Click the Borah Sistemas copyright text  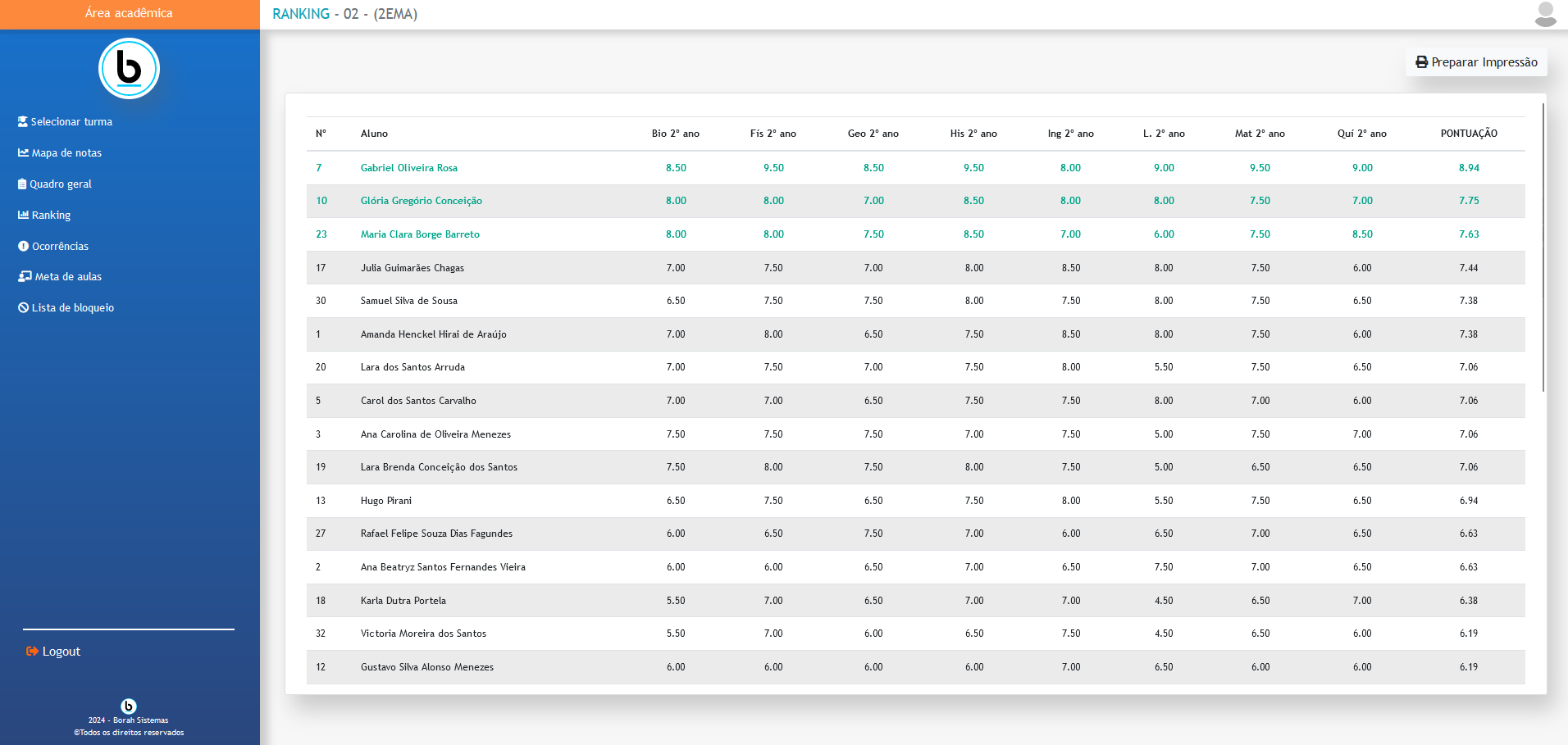[x=129, y=726]
